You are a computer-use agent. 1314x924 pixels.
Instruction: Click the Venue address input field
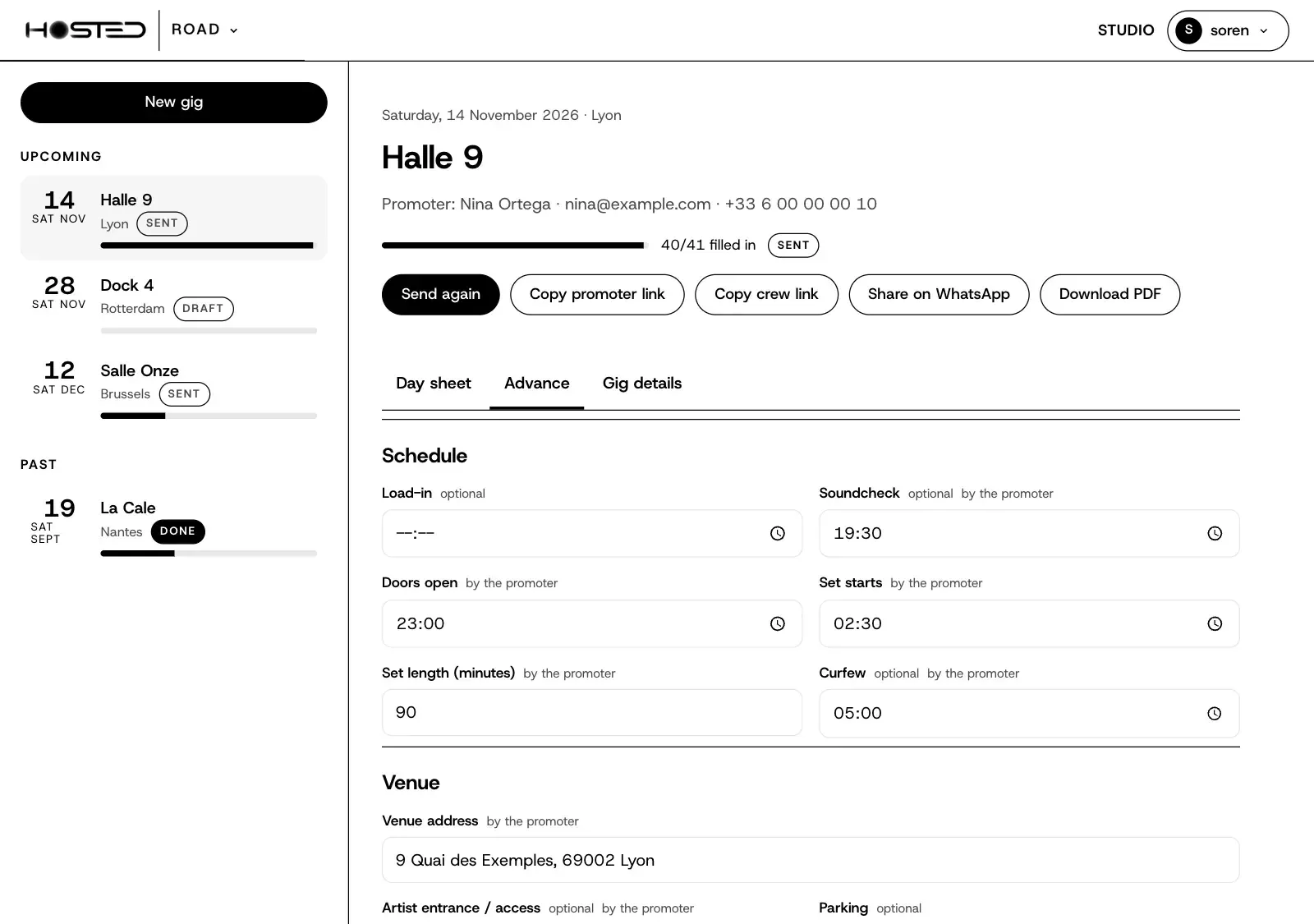811,860
